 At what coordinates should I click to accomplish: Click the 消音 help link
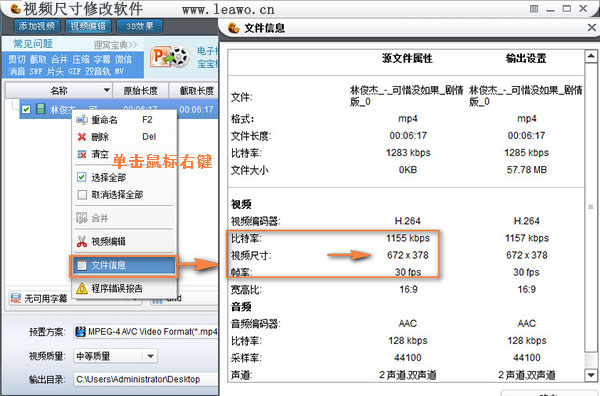[17, 71]
